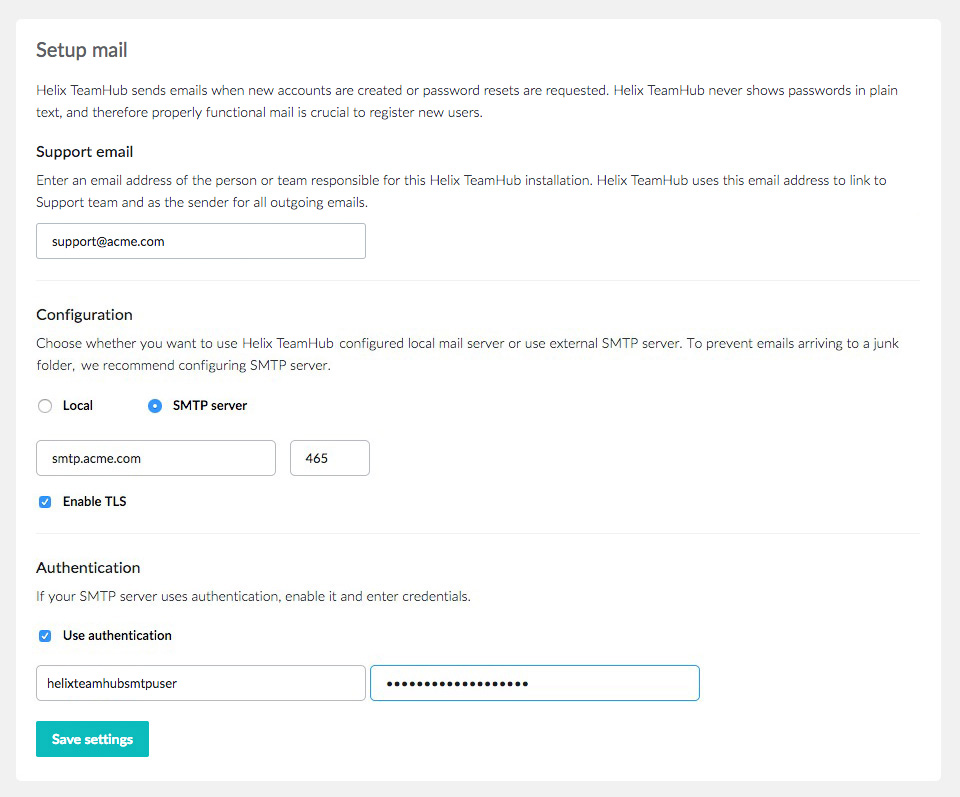Click the Authentication section heading
Viewport: 960px width, 797px height.
coord(87,567)
